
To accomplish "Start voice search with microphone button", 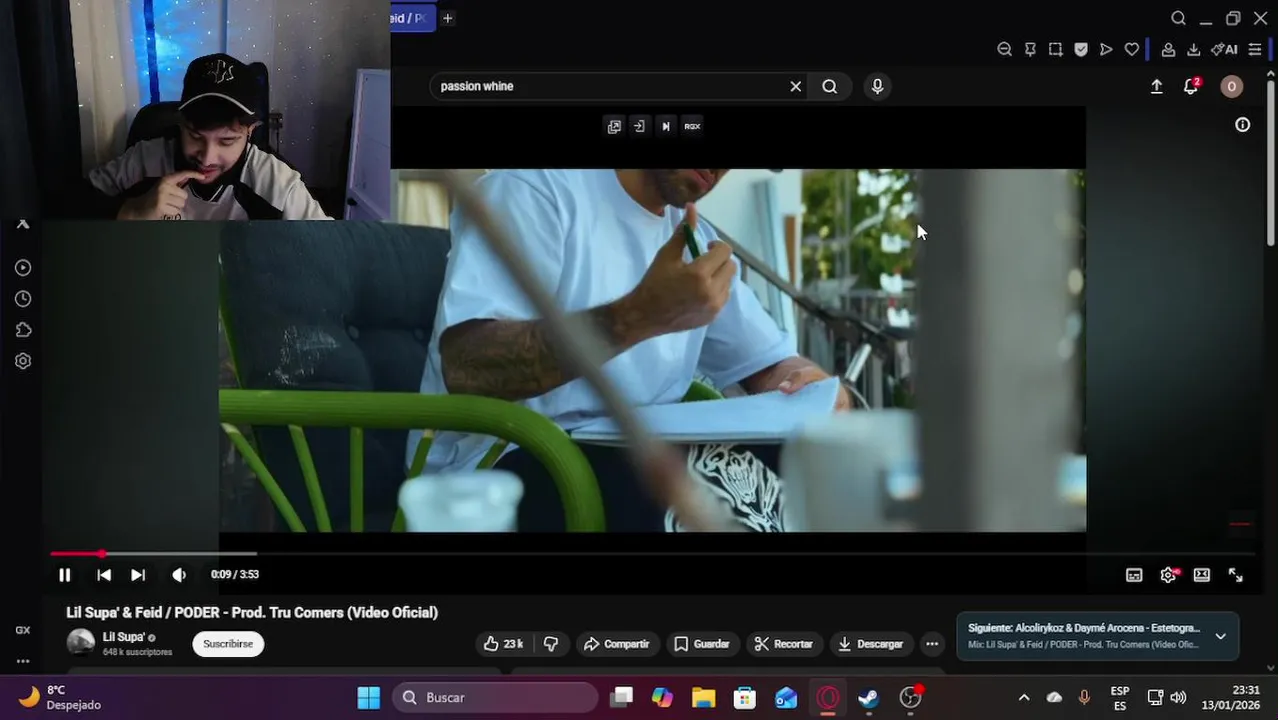I will tap(877, 86).
